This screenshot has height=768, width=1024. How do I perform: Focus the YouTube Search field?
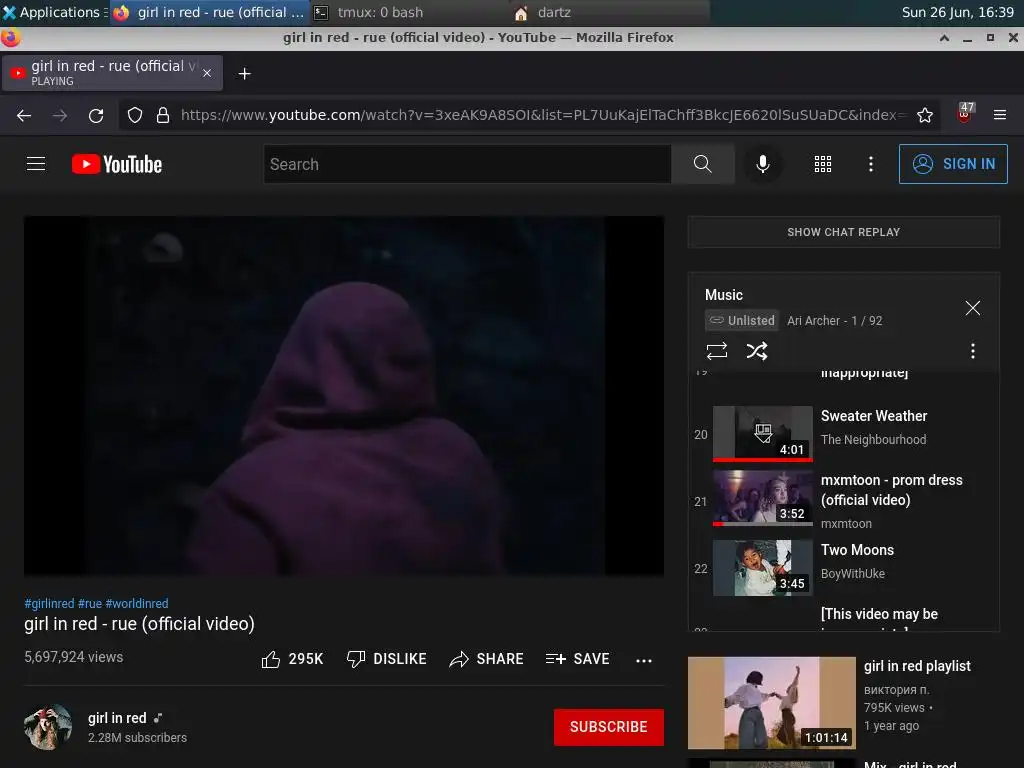tap(468, 164)
